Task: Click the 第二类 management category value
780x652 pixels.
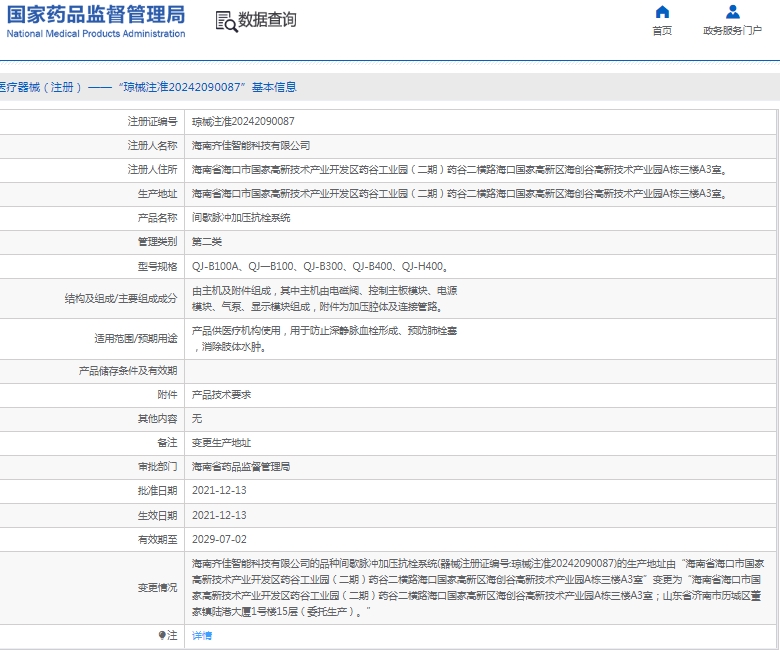Action: [207, 242]
